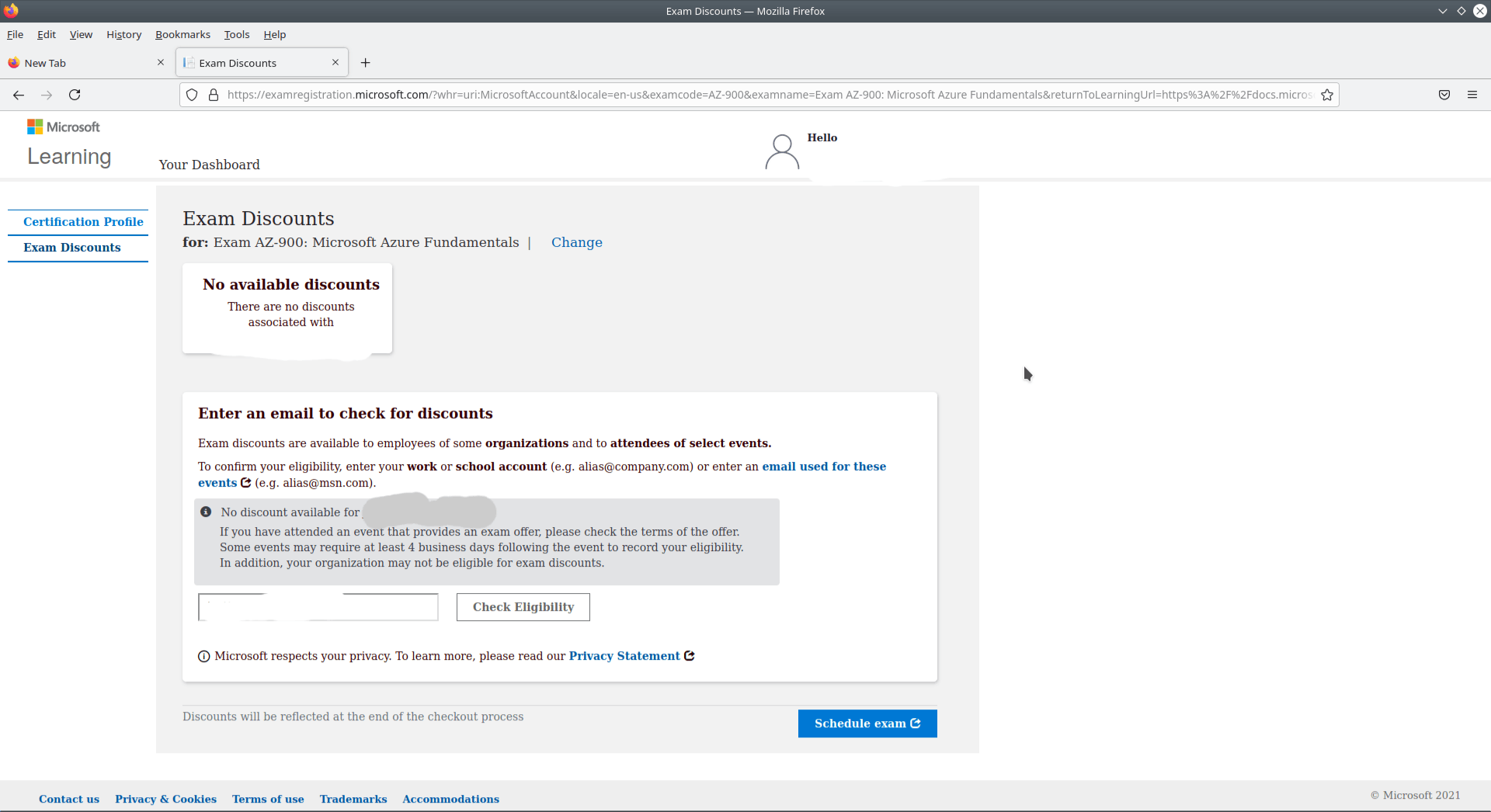
Task: Click the window minimize chevron
Action: [x=1443, y=11]
